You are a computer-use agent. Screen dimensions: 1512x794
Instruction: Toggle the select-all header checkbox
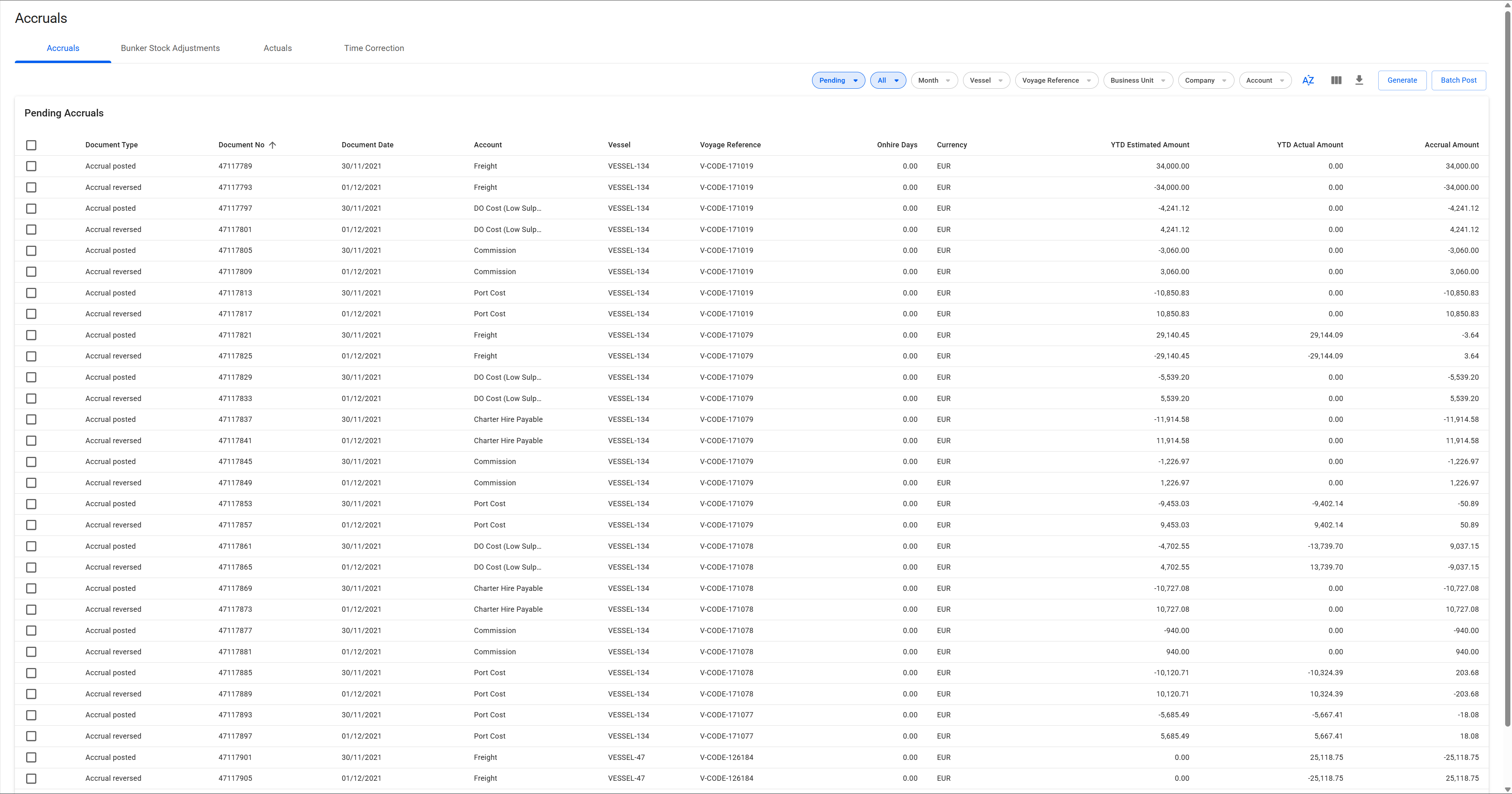click(x=31, y=145)
